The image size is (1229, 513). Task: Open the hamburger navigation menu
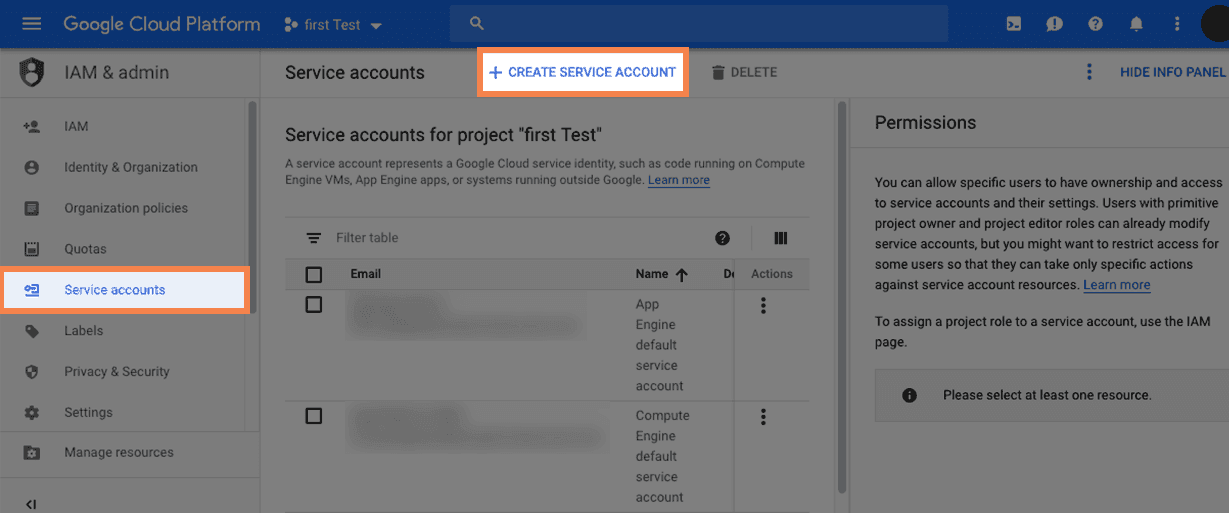click(x=32, y=24)
